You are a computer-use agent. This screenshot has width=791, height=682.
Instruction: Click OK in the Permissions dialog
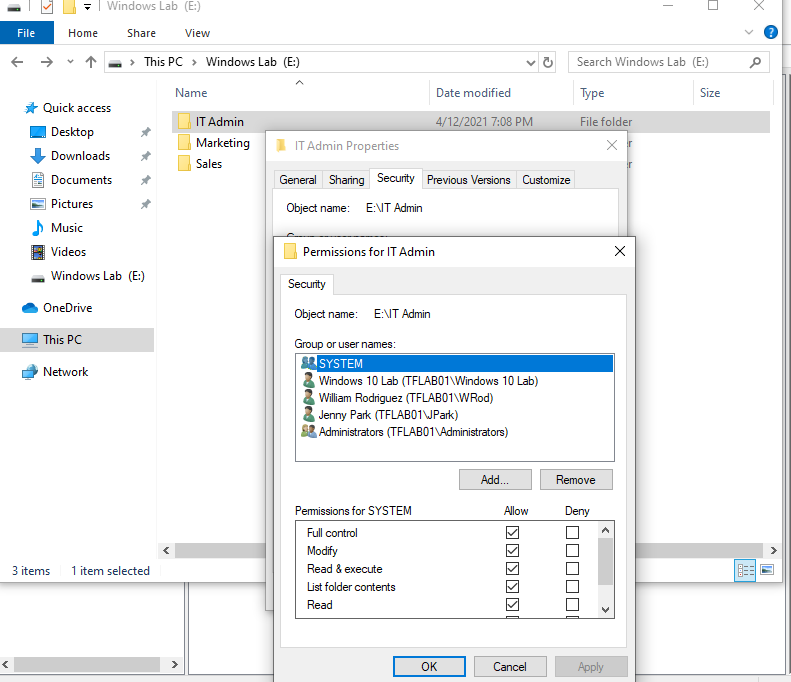click(429, 667)
